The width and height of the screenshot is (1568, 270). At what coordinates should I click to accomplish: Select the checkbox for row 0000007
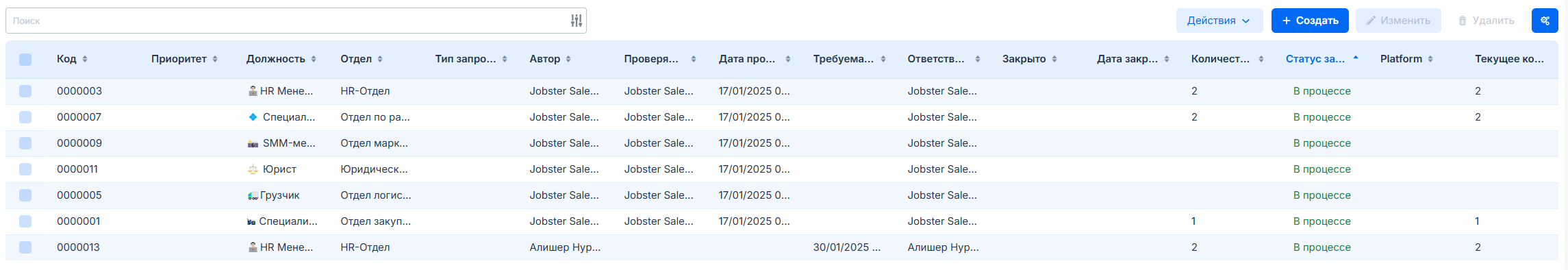pos(25,117)
